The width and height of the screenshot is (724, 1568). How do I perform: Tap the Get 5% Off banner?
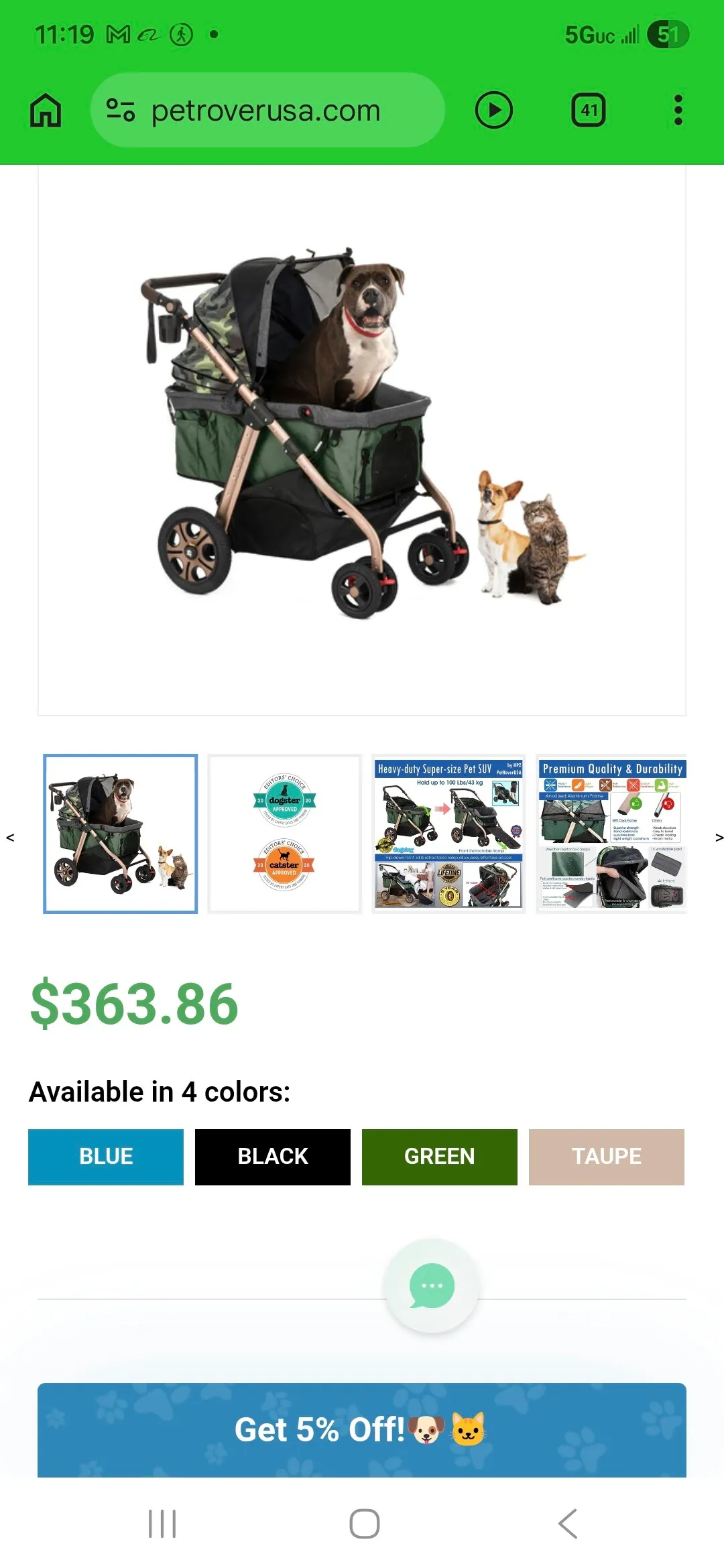click(362, 1430)
